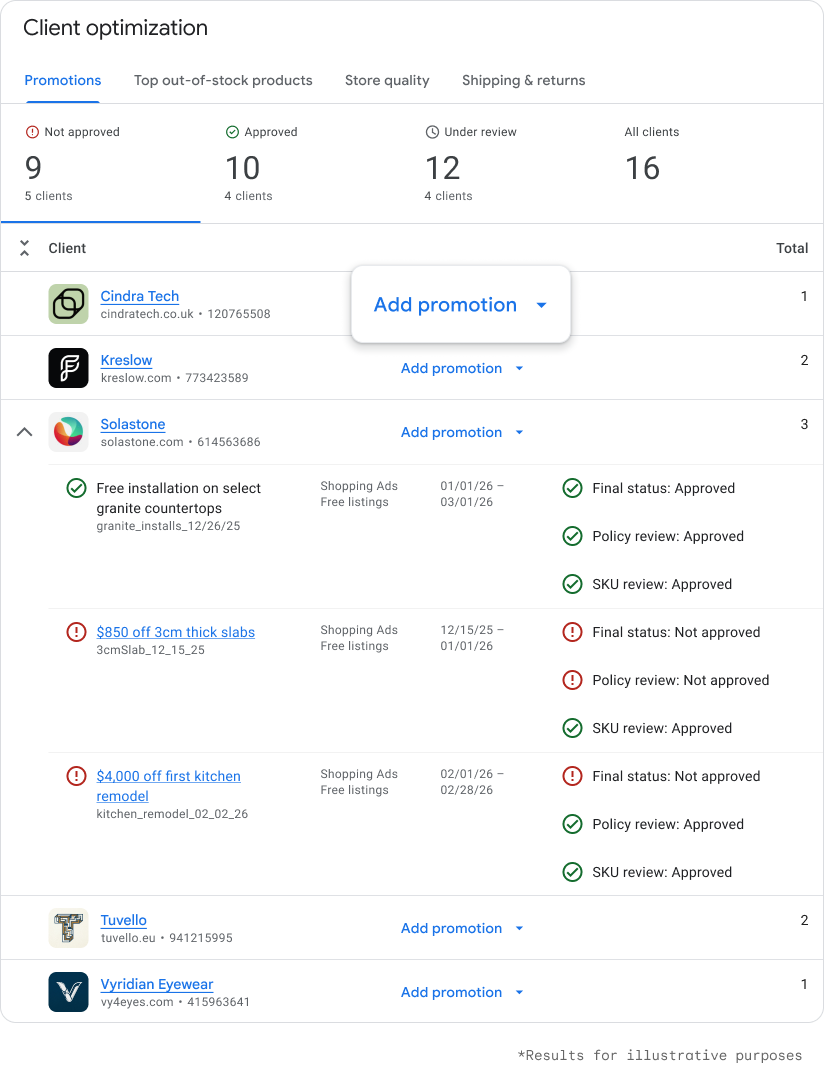
Task: Click the Under review clock icon
Action: coord(432,132)
